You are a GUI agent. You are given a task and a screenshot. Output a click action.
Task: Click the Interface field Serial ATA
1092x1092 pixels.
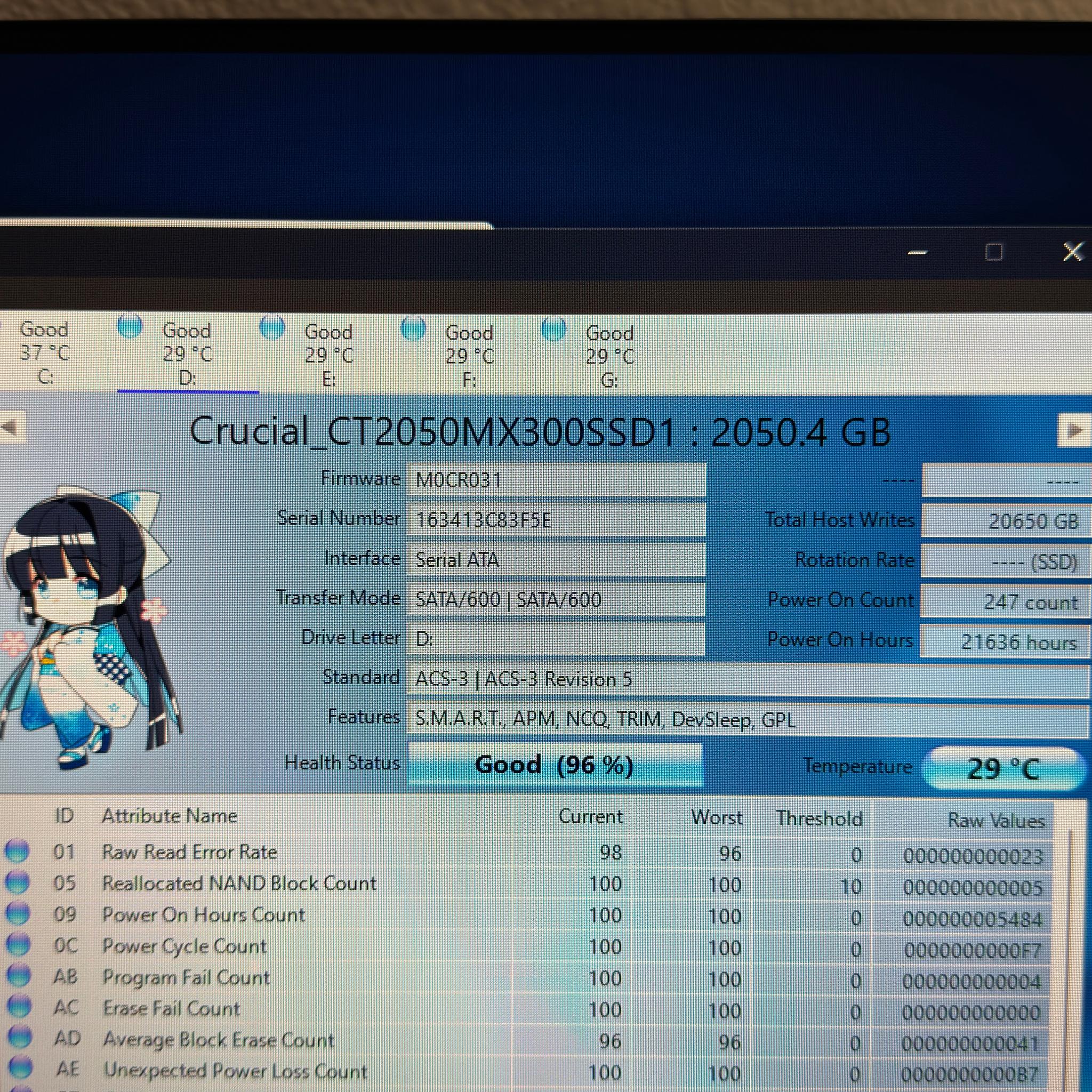556,559
